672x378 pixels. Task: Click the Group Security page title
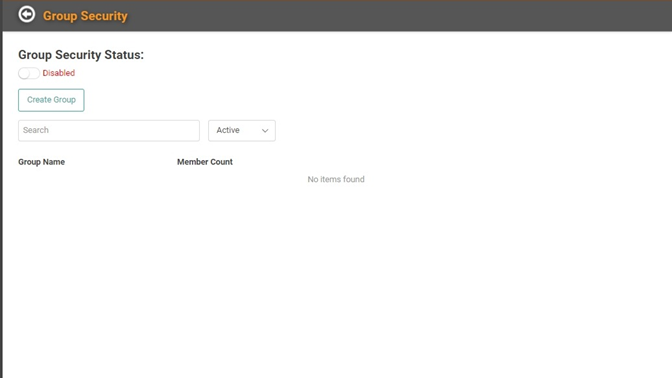coord(85,16)
